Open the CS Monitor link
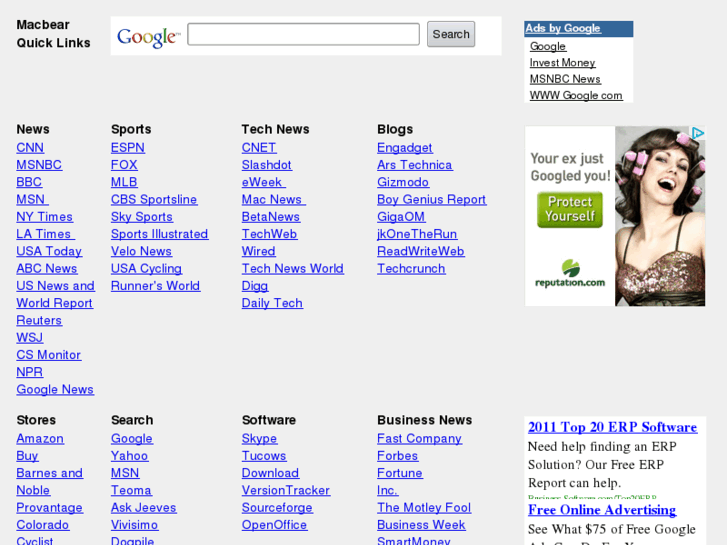 [x=49, y=354]
